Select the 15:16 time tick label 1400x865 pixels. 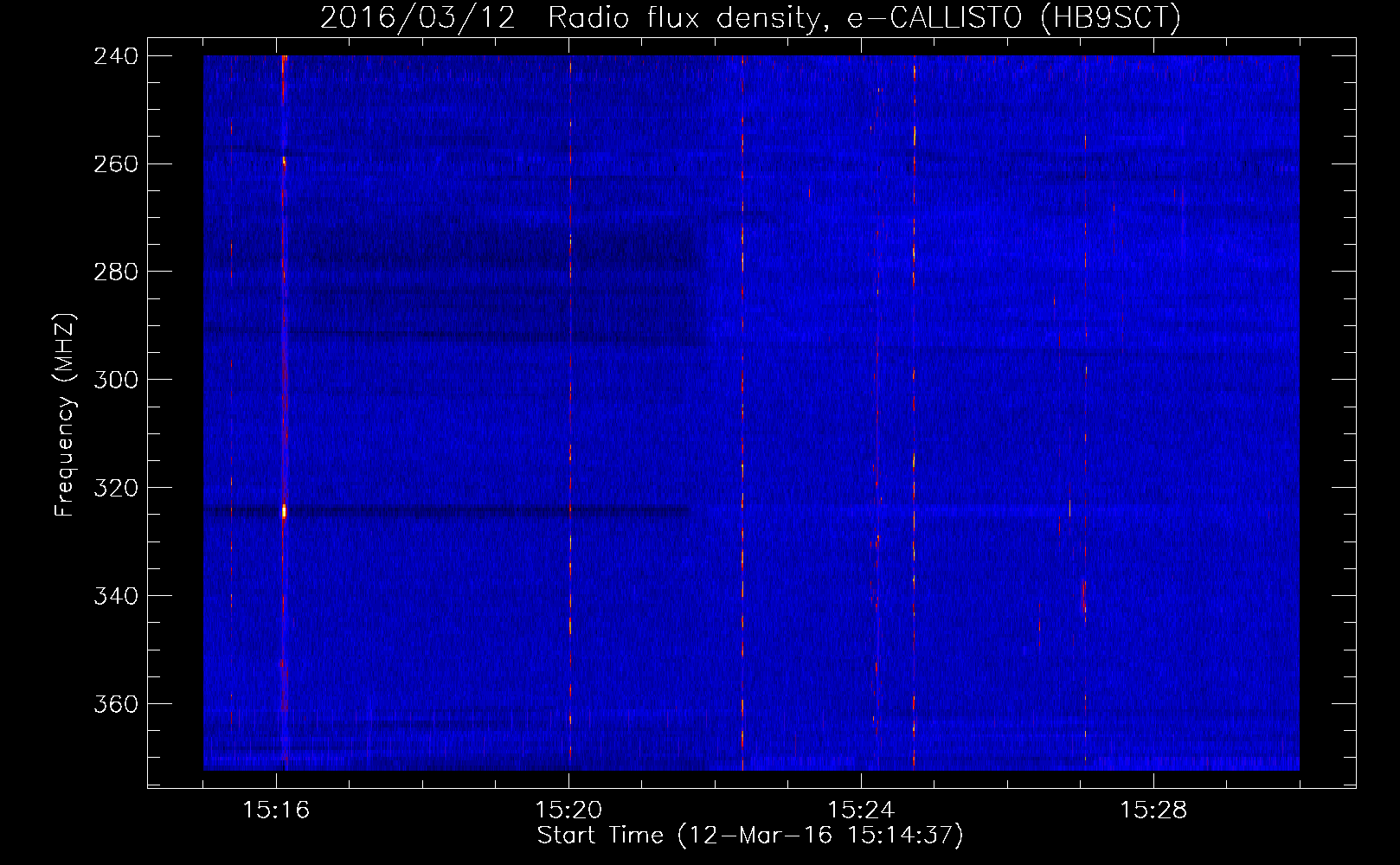[x=276, y=811]
